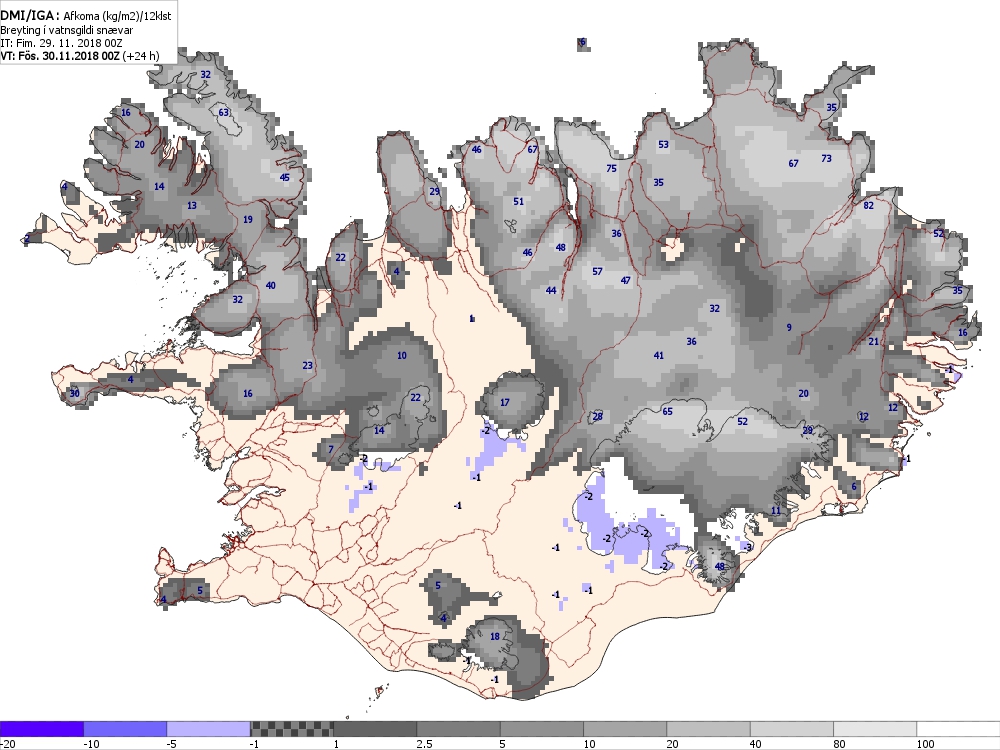Click the value 2 on the westernmost peninsula
Screen dimensions: 1000x750
27,240
